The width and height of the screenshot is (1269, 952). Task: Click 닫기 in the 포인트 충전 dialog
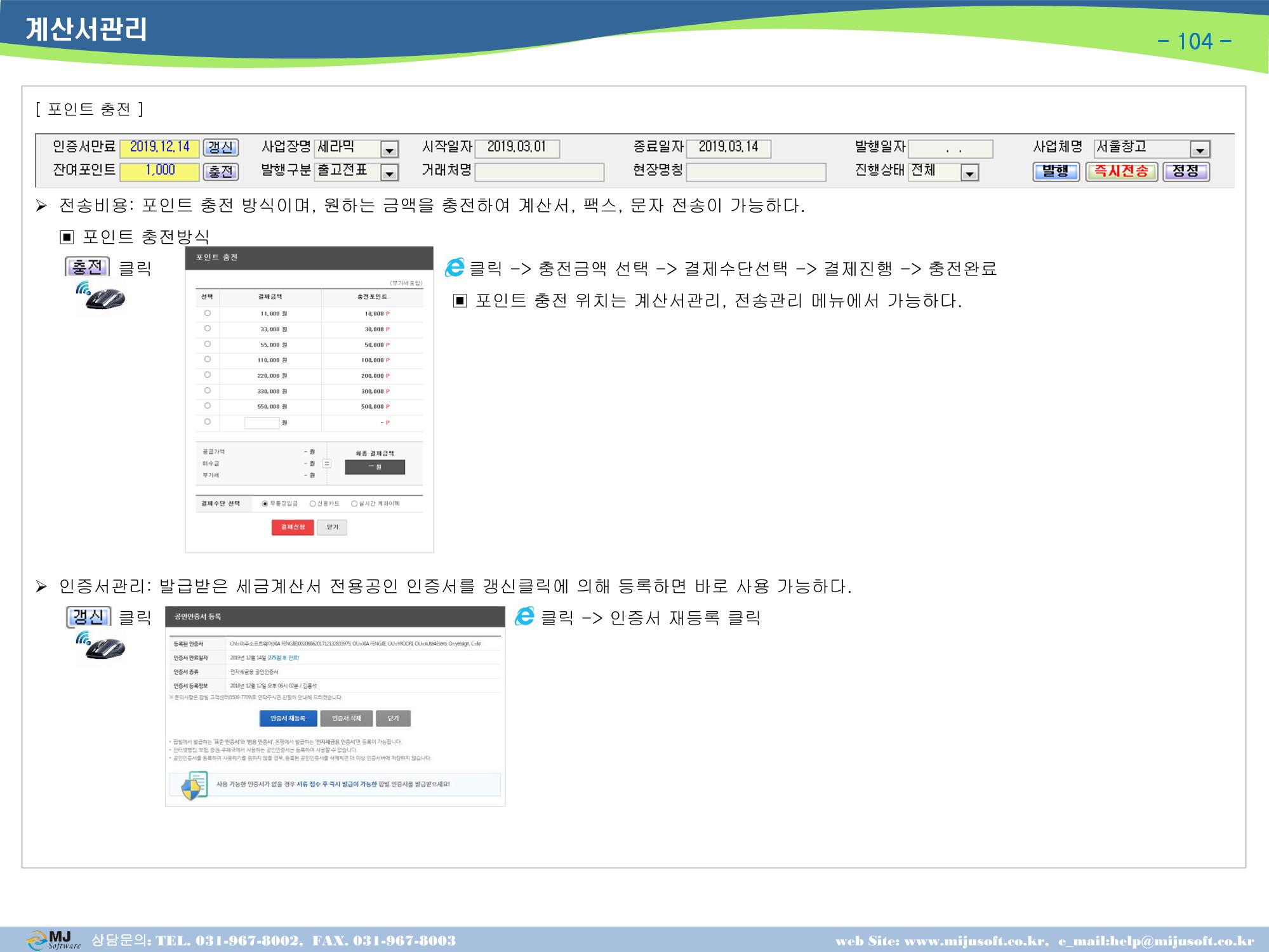(x=333, y=527)
